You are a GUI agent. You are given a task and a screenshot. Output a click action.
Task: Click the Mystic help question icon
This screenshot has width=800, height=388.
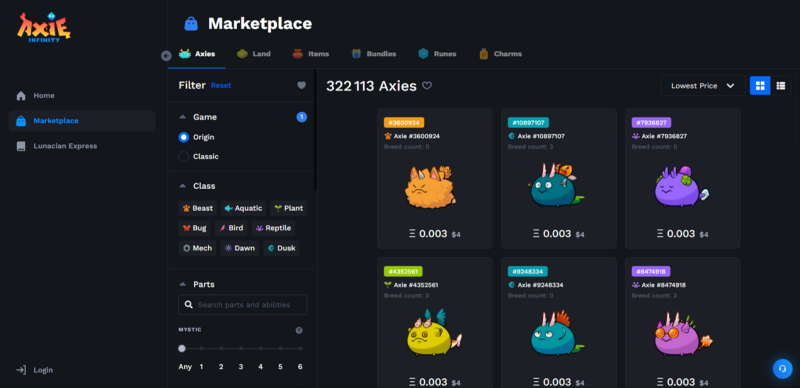[299, 330]
